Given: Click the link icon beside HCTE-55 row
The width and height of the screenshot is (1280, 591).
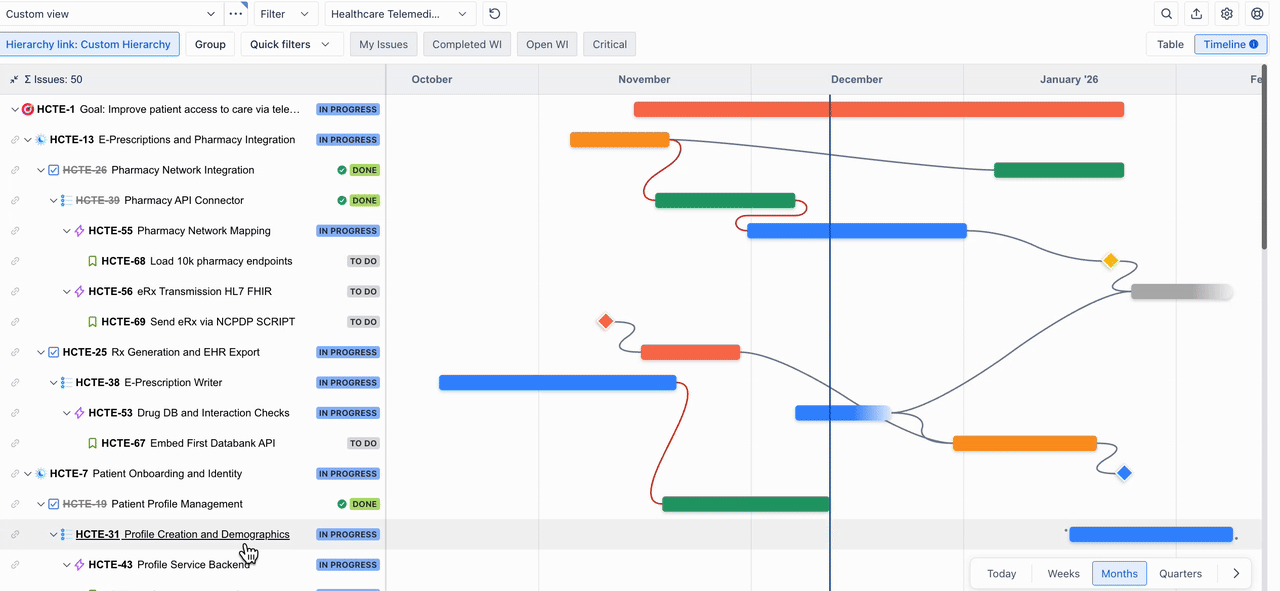Looking at the screenshot, I should tap(14, 230).
